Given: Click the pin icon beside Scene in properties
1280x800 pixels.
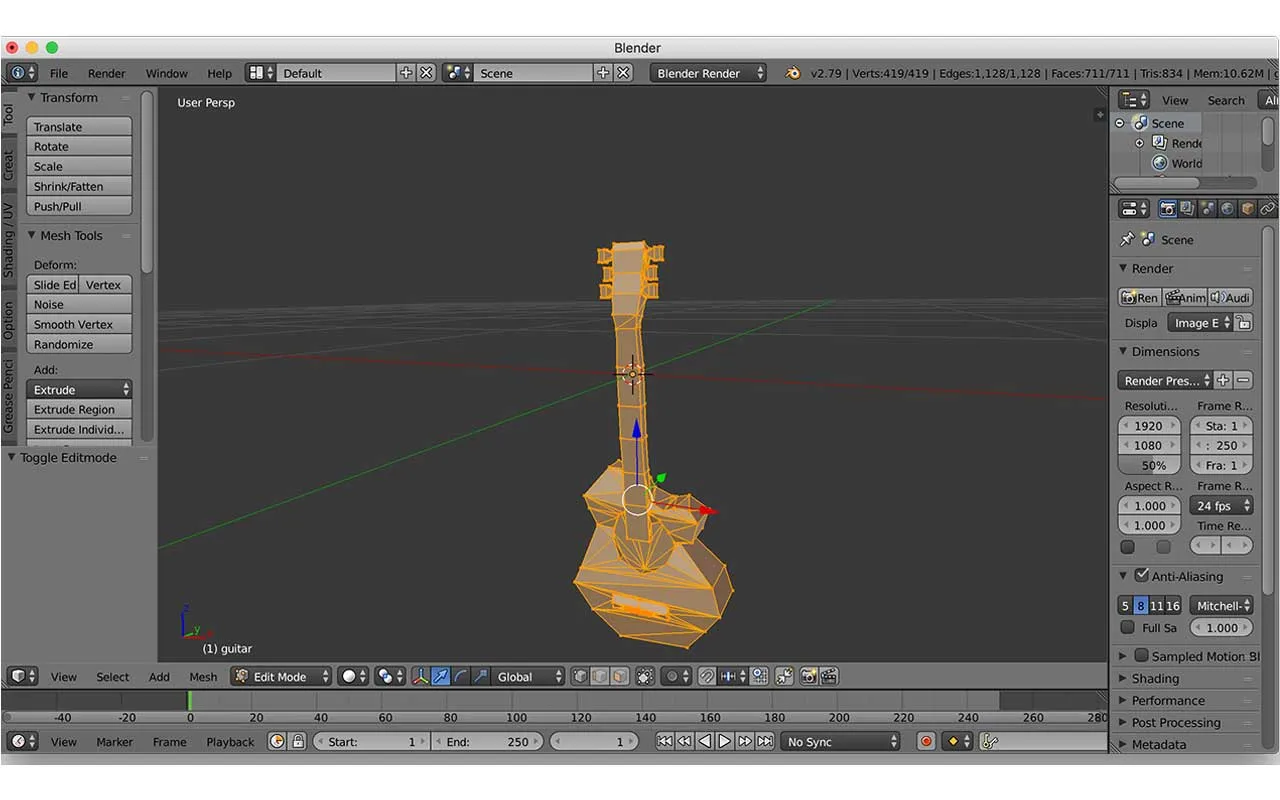Looking at the screenshot, I should coord(1127,240).
